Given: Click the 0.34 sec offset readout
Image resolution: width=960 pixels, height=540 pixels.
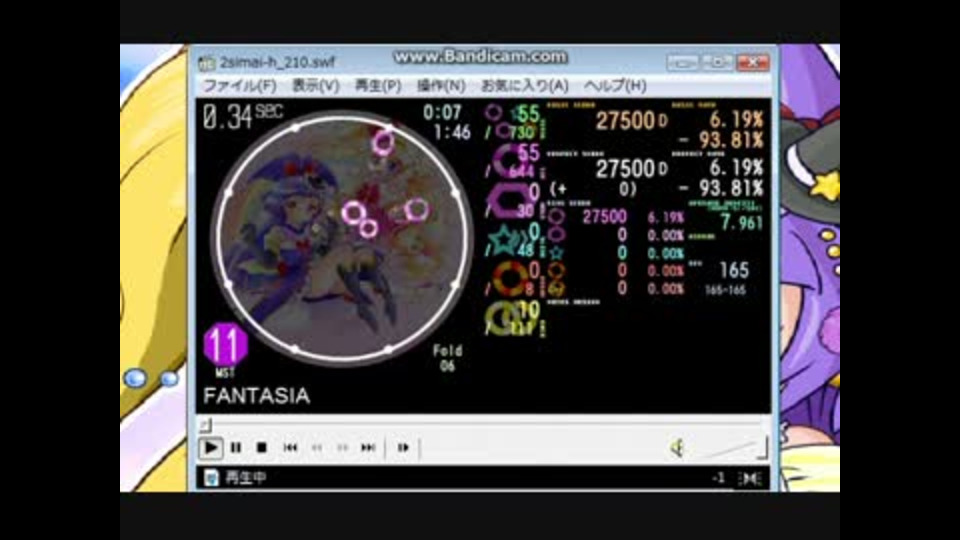Looking at the screenshot, I should (x=243, y=116).
